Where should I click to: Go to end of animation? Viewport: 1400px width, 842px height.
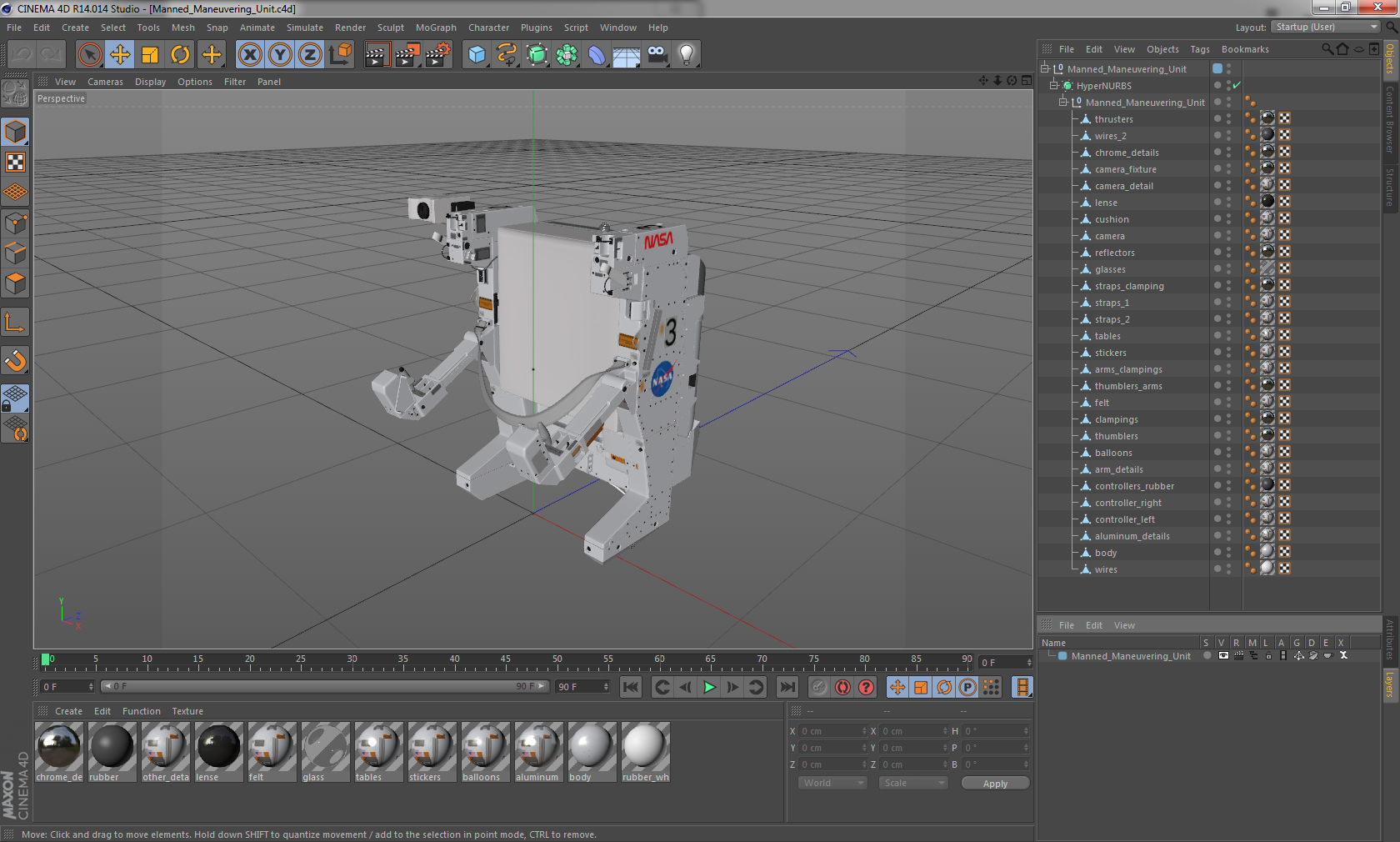pos(787,687)
